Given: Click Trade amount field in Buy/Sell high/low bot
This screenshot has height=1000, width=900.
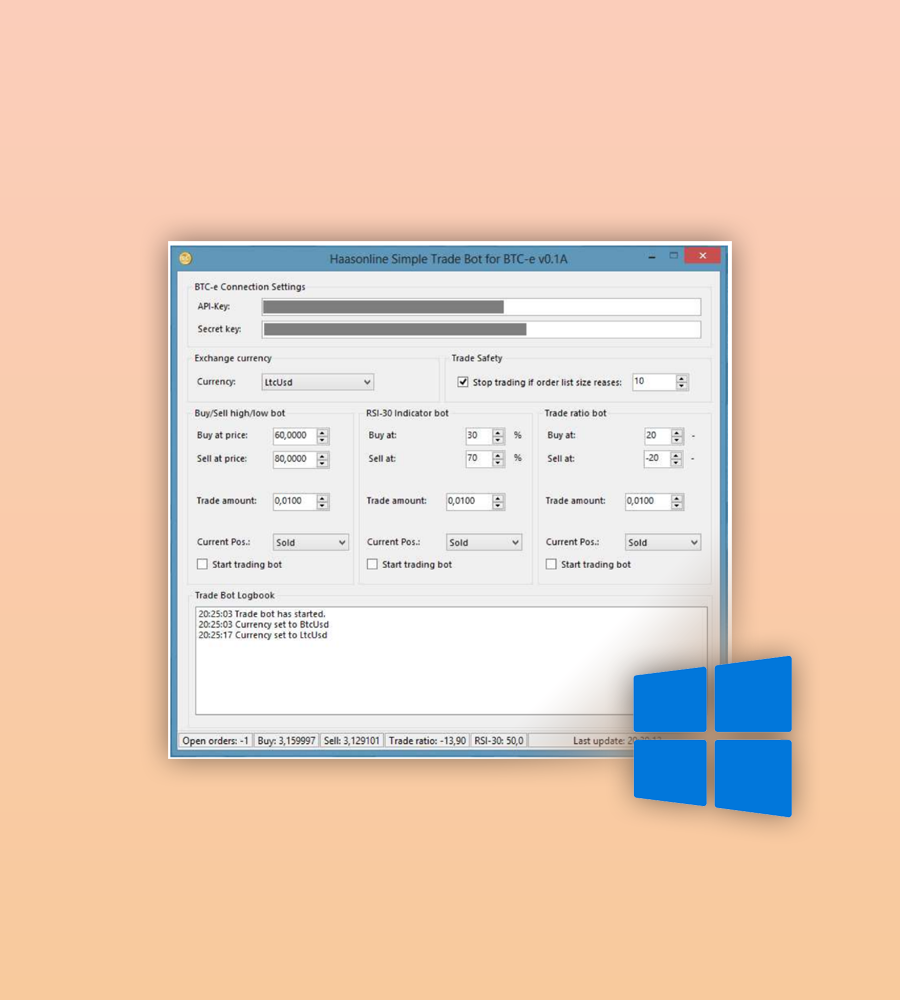Looking at the screenshot, I should point(294,501).
